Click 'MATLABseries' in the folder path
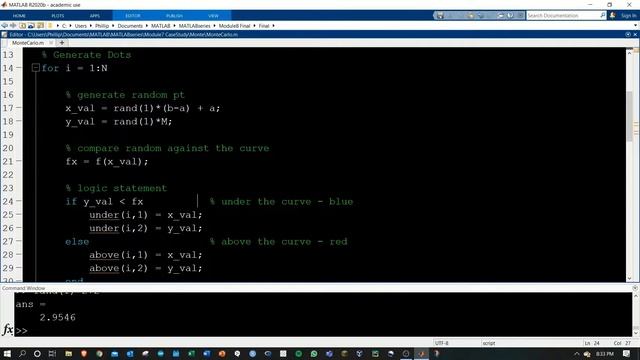This screenshot has height=360, width=640. 195,26
